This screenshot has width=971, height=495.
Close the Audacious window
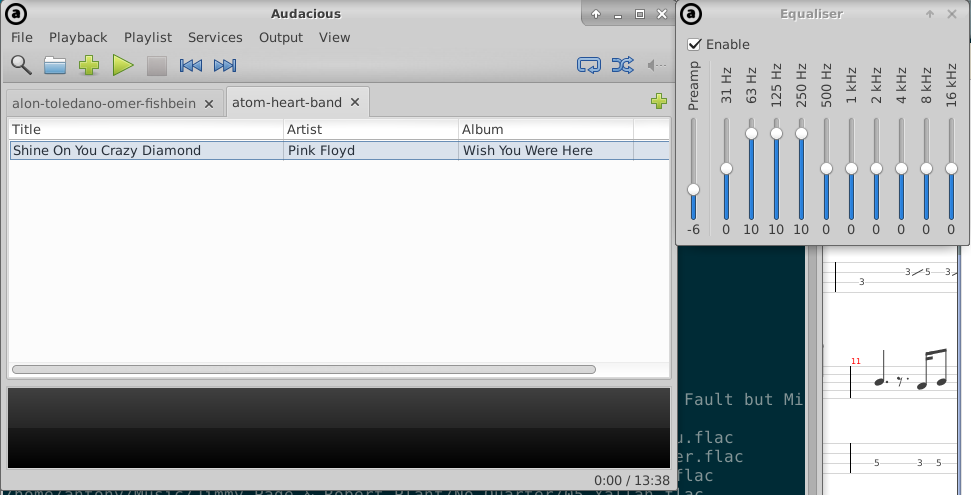662,14
